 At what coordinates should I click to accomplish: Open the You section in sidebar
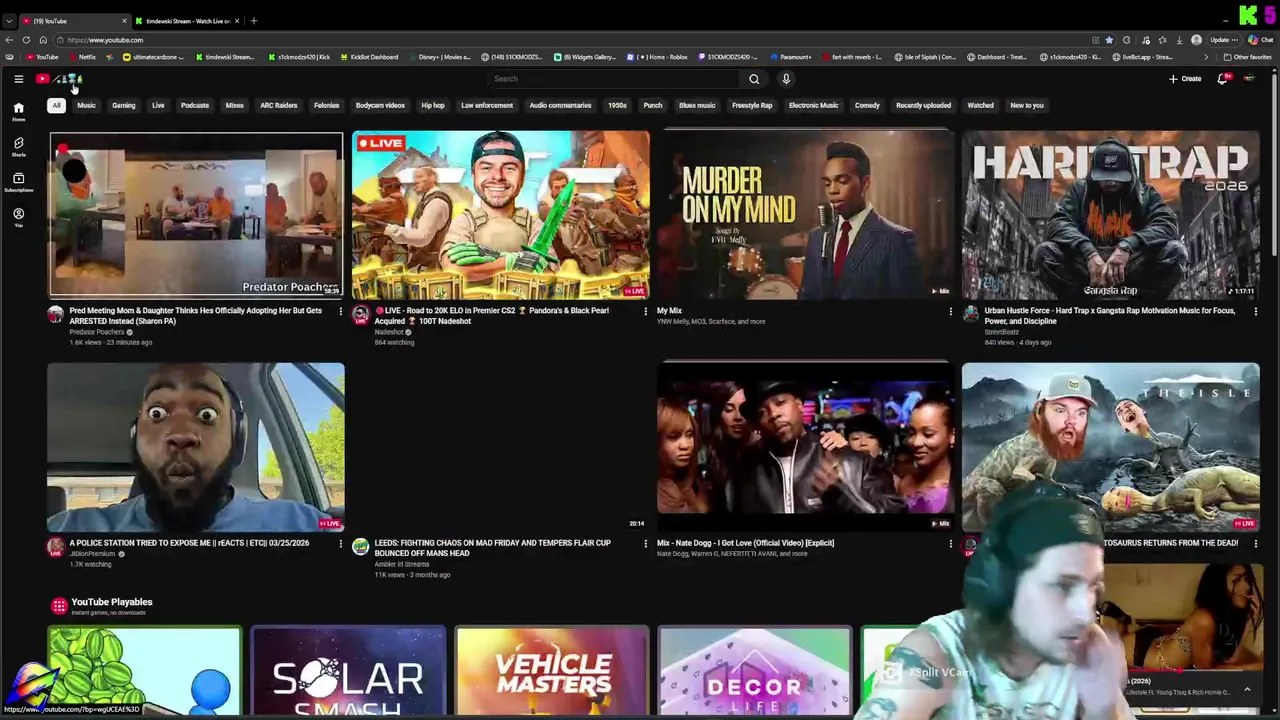pyautogui.click(x=18, y=217)
